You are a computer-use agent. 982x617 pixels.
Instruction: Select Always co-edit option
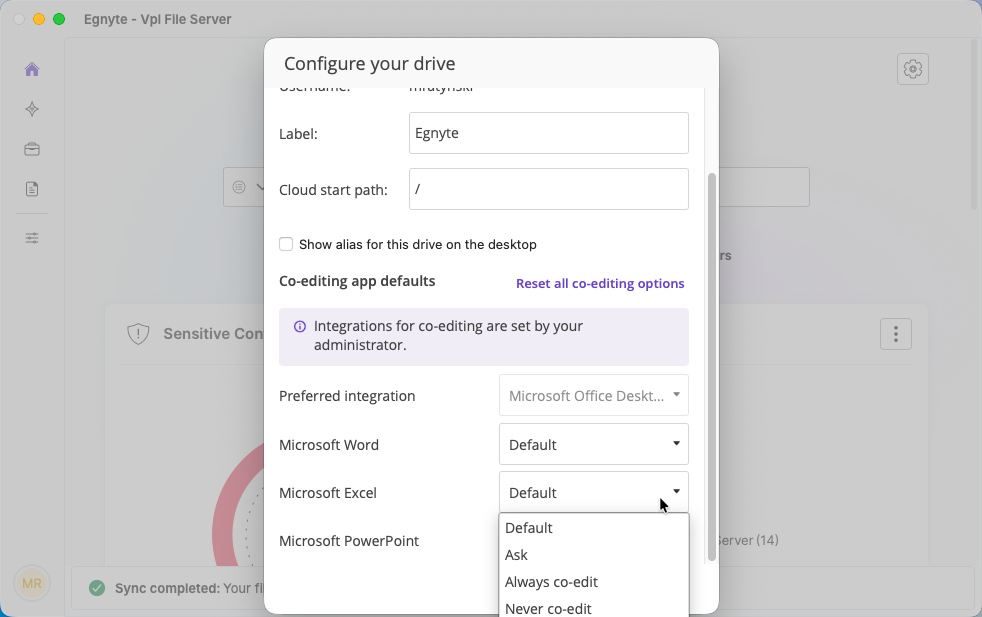[x=594, y=582]
